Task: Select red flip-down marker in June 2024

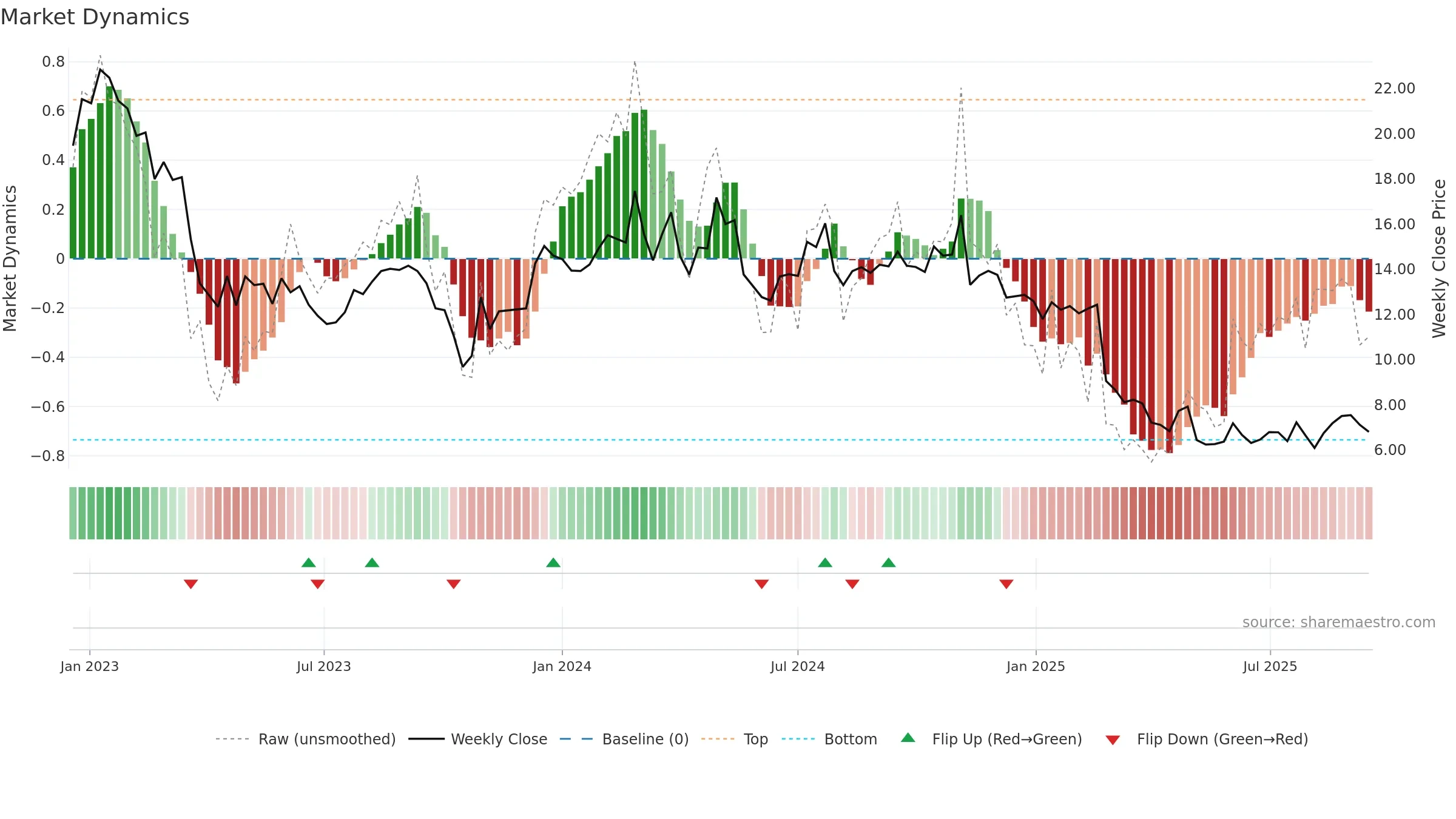Action: tap(762, 584)
